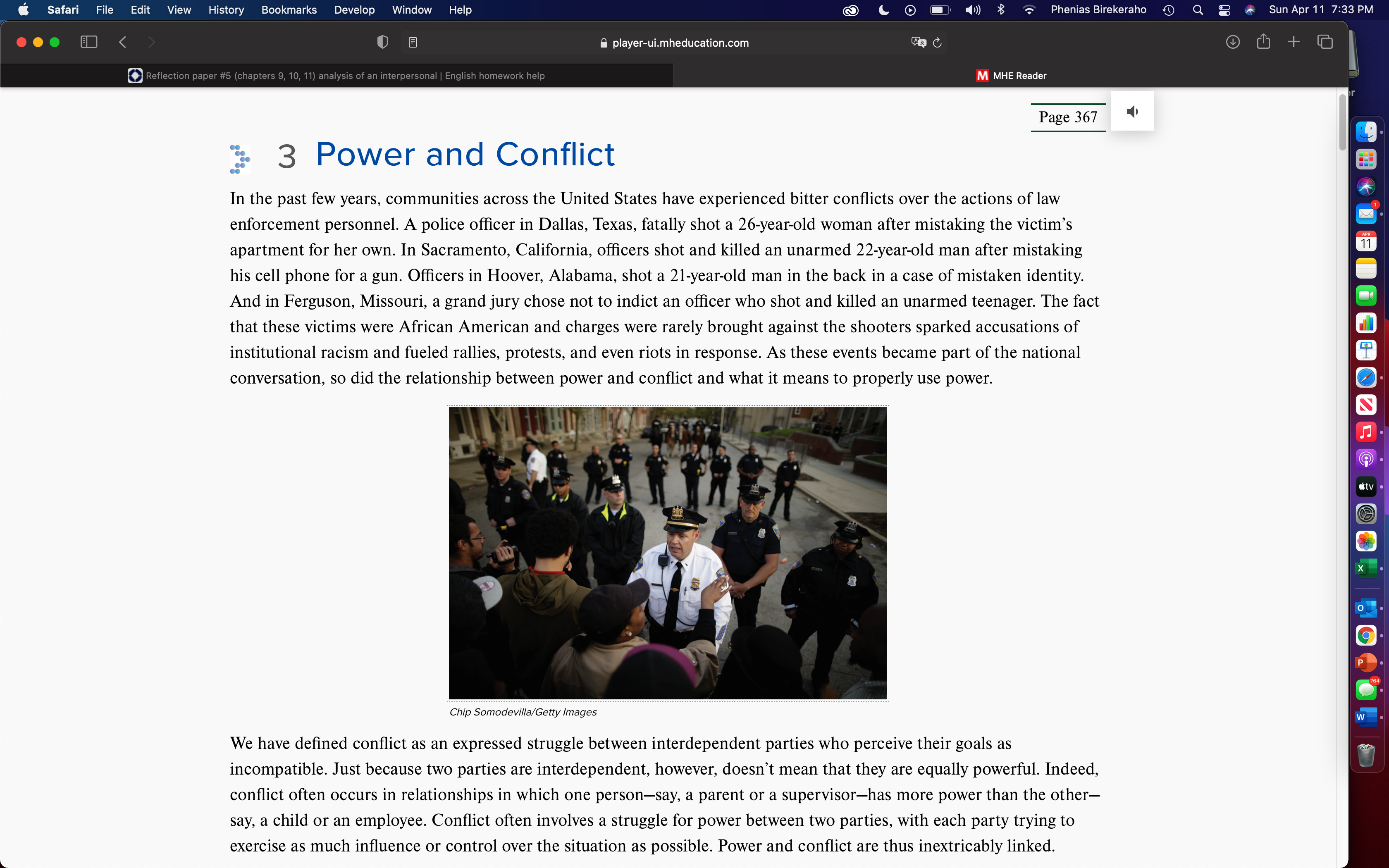
Task: Open System Preferences from the Dock
Action: (x=1366, y=514)
